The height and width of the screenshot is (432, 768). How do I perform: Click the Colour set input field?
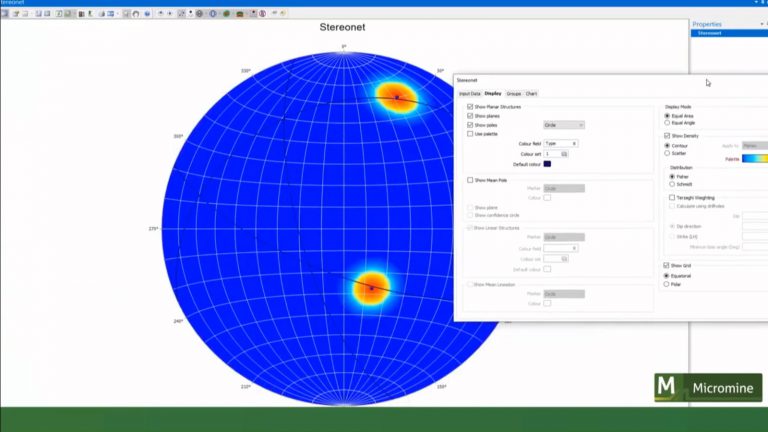(552, 154)
